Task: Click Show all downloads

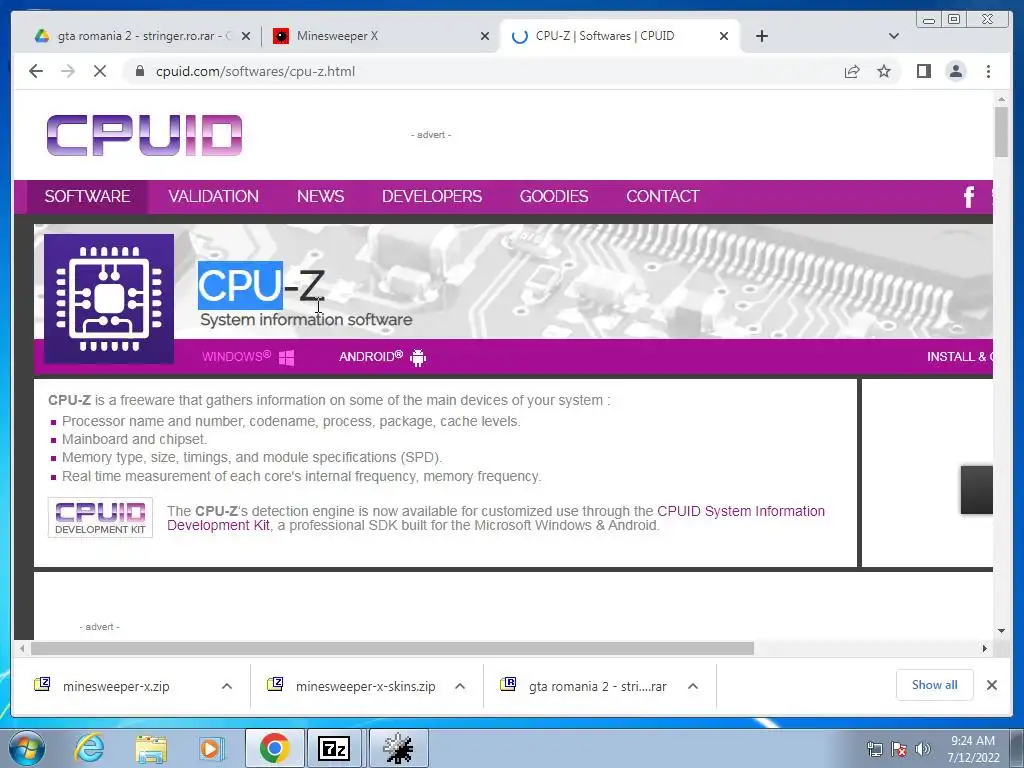Action: 935,685
